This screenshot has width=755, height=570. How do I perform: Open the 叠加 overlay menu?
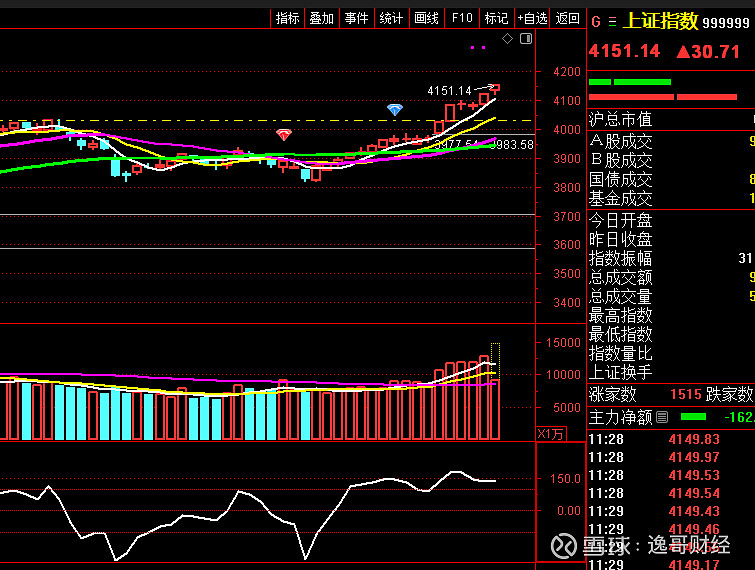[x=321, y=18]
